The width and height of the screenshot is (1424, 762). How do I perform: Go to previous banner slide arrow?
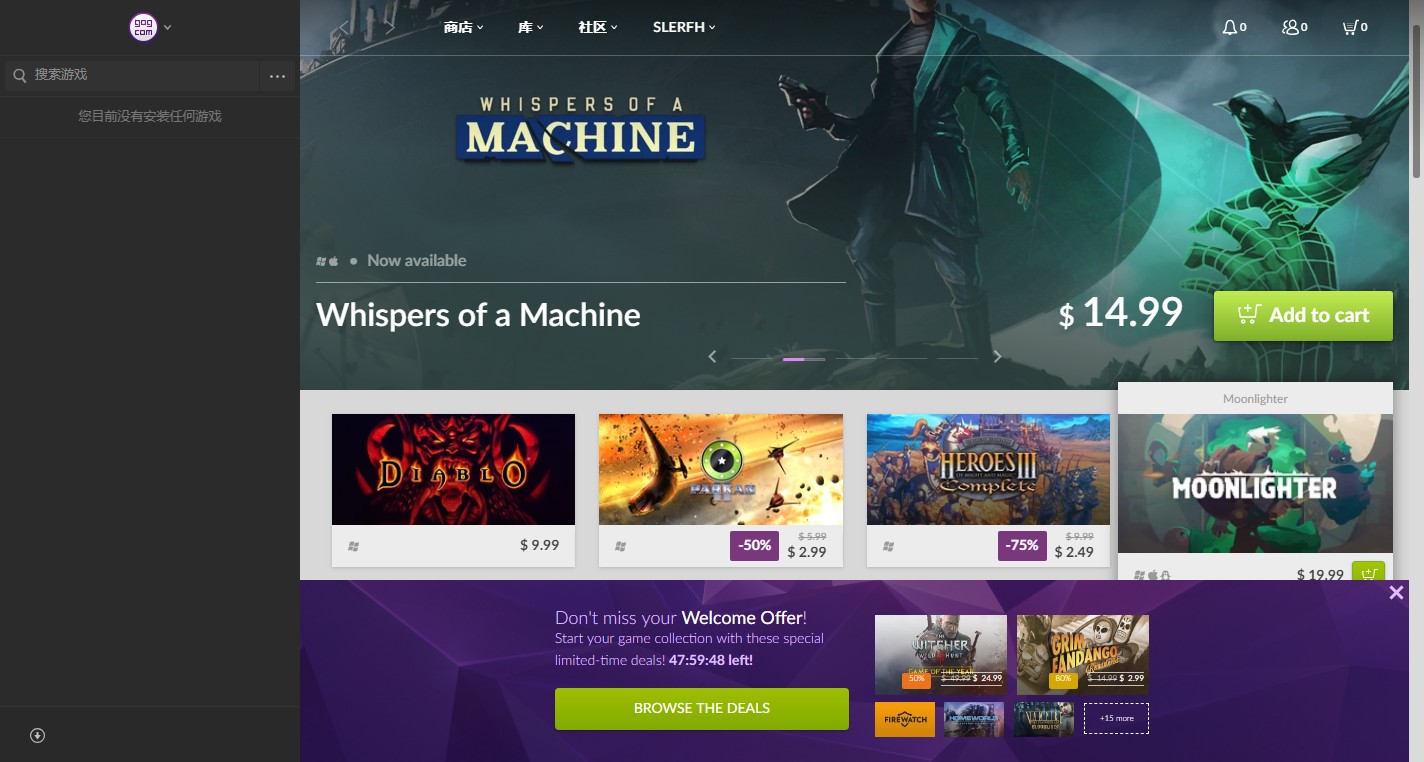tap(713, 356)
